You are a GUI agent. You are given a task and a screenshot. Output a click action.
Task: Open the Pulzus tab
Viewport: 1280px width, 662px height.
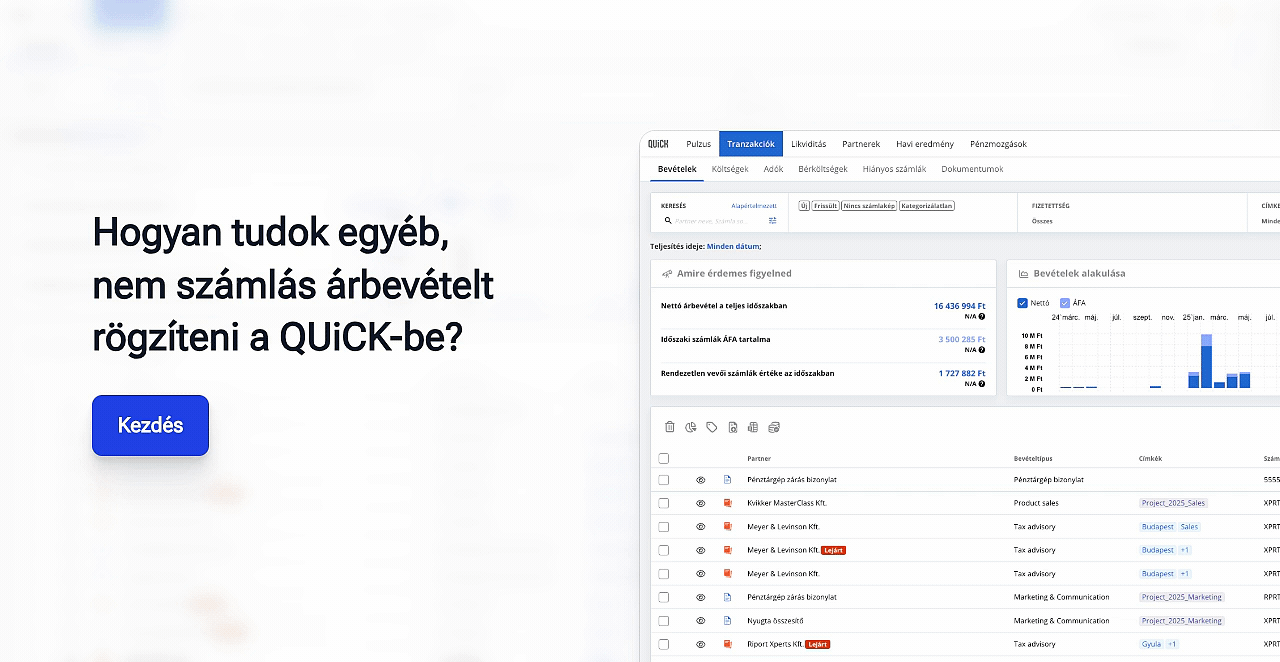(698, 144)
